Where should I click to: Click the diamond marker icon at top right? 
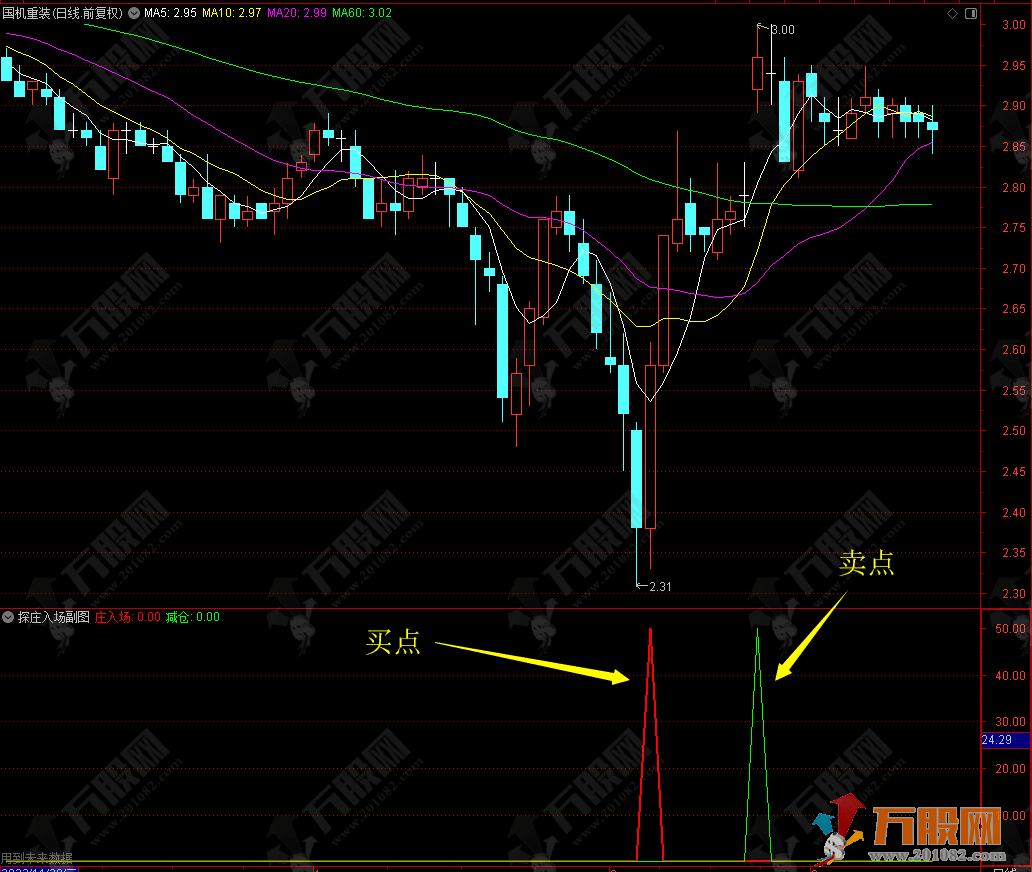coord(952,13)
